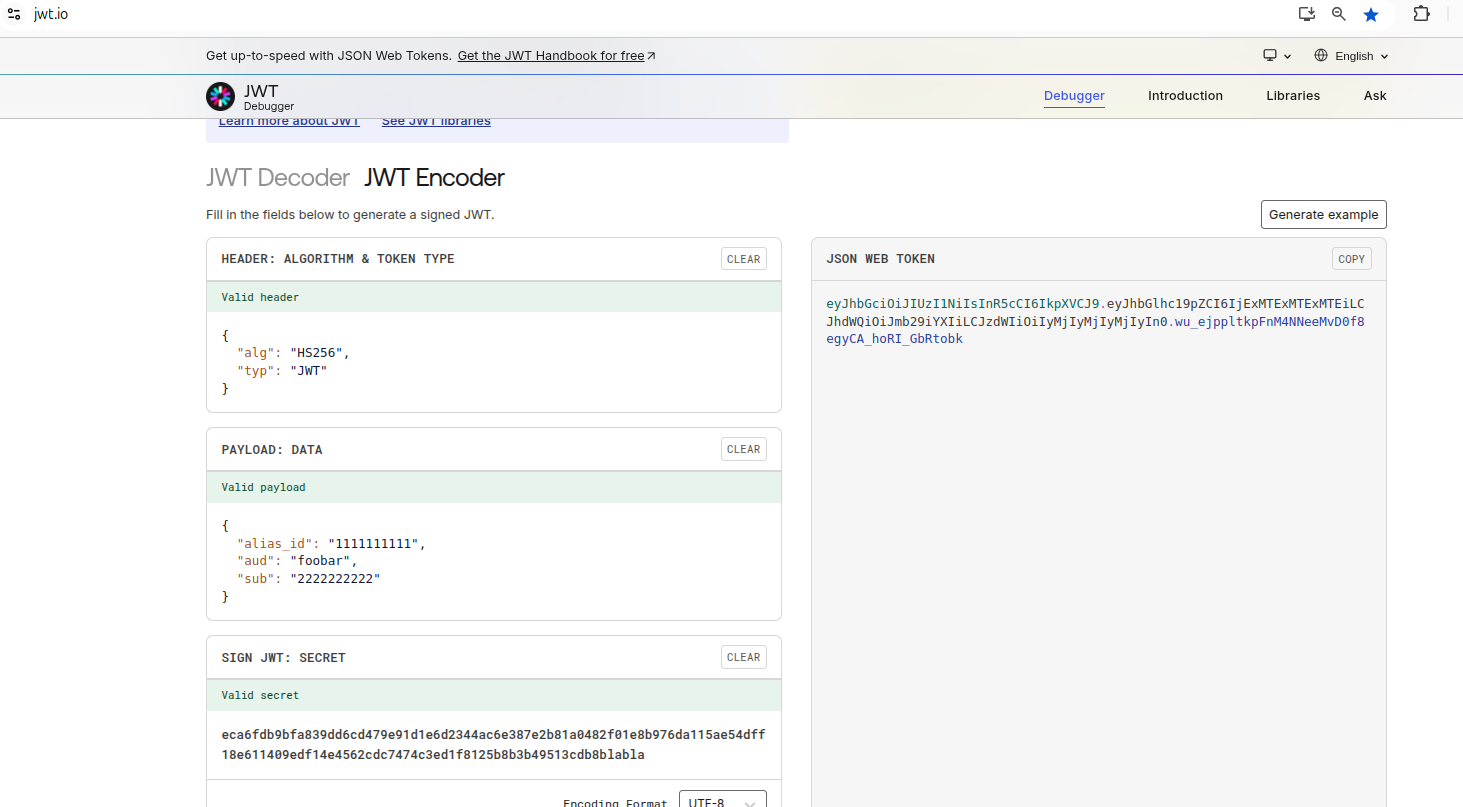Go to the Libraries page

(1293, 96)
